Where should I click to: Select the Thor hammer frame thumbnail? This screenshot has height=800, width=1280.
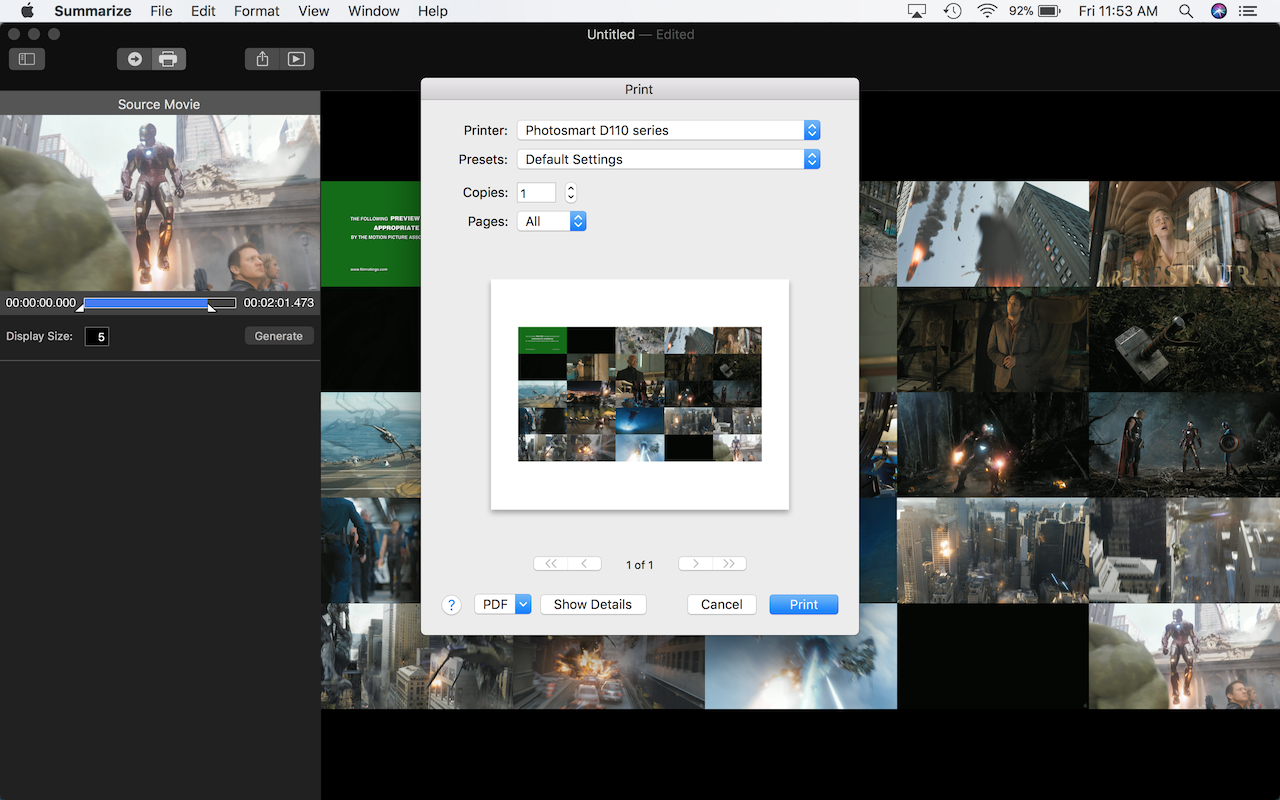1184,339
